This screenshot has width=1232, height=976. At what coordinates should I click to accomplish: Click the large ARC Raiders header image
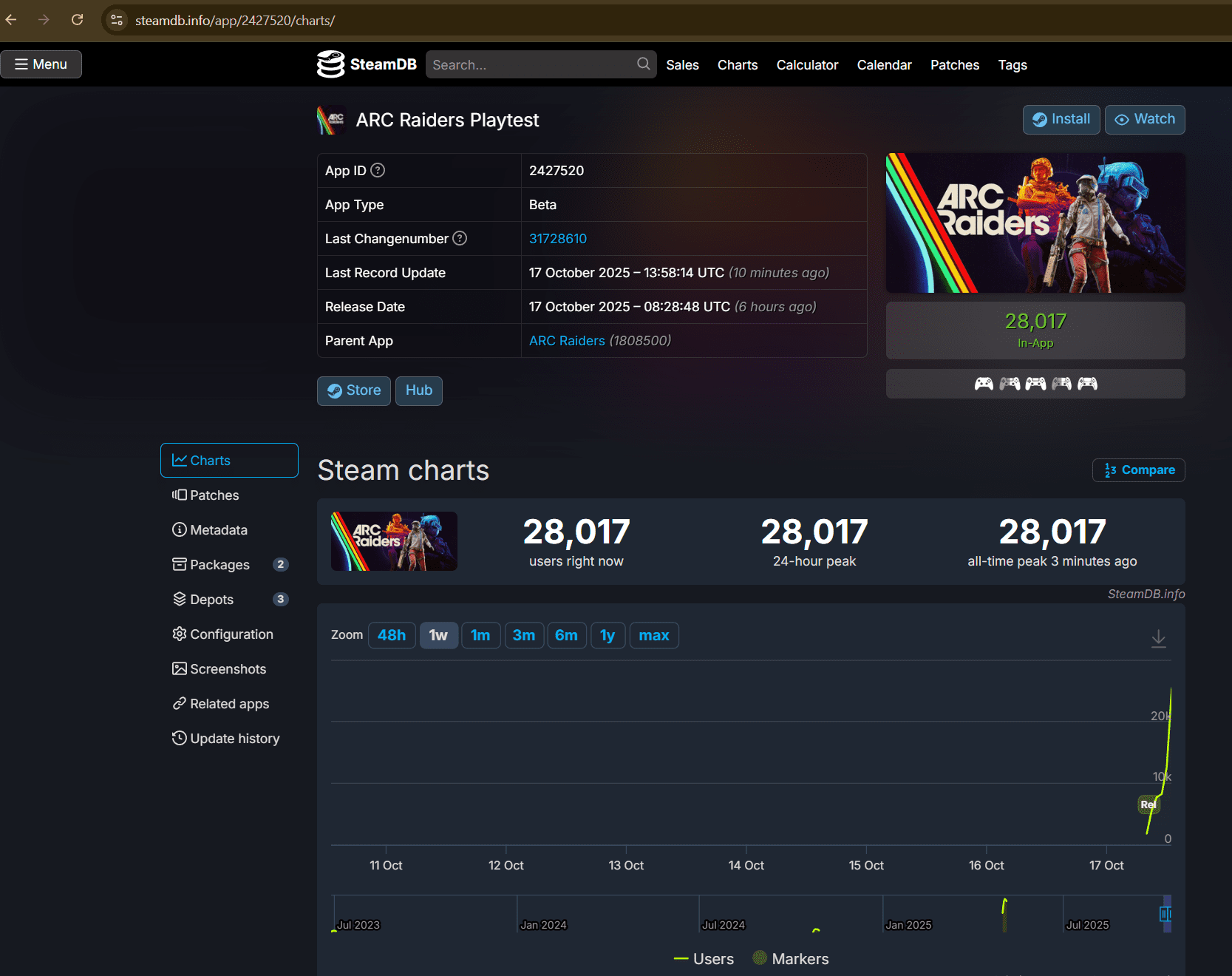(x=1035, y=223)
